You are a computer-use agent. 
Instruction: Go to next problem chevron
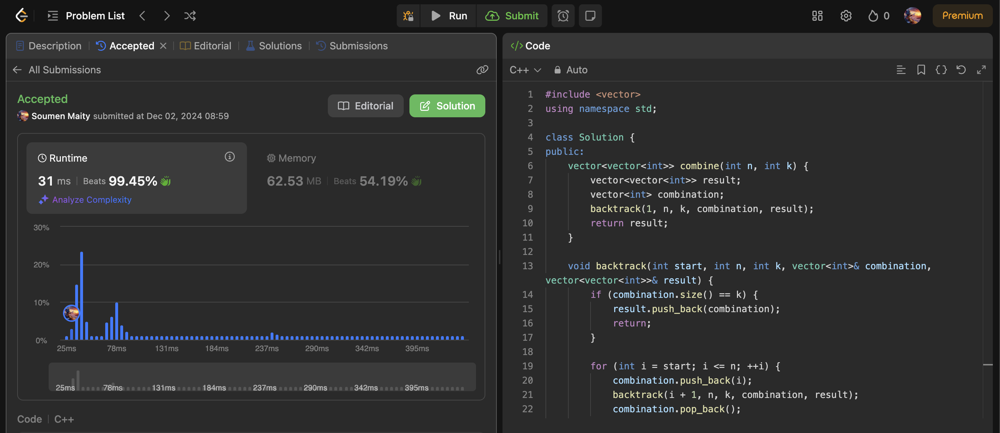(x=166, y=16)
